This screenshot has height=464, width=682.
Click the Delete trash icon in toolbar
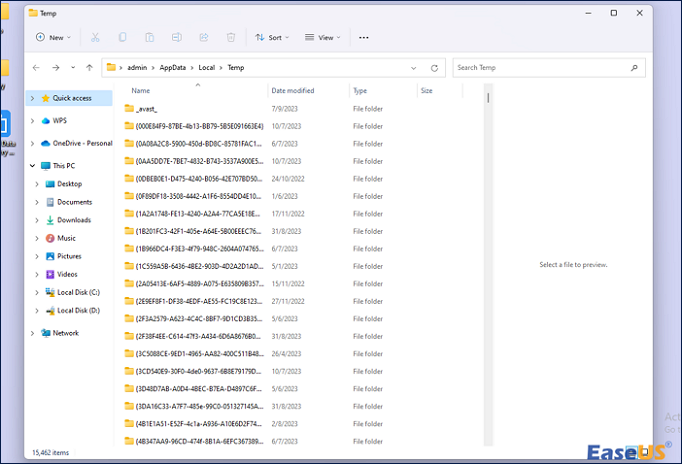coord(230,37)
